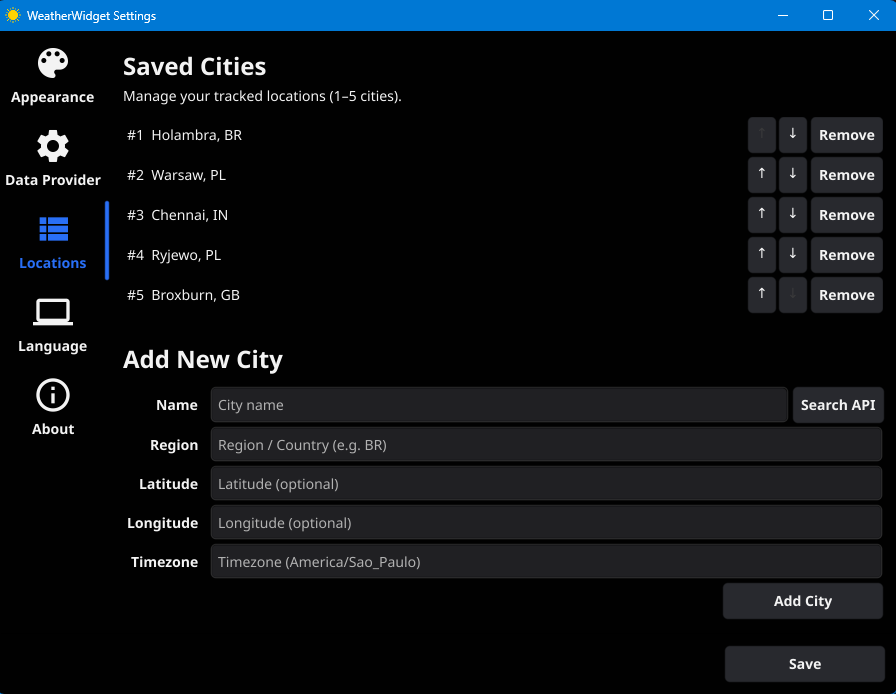Select the '#2 Warsaw, PL' row text
This screenshot has width=896, height=694.
click(x=176, y=175)
